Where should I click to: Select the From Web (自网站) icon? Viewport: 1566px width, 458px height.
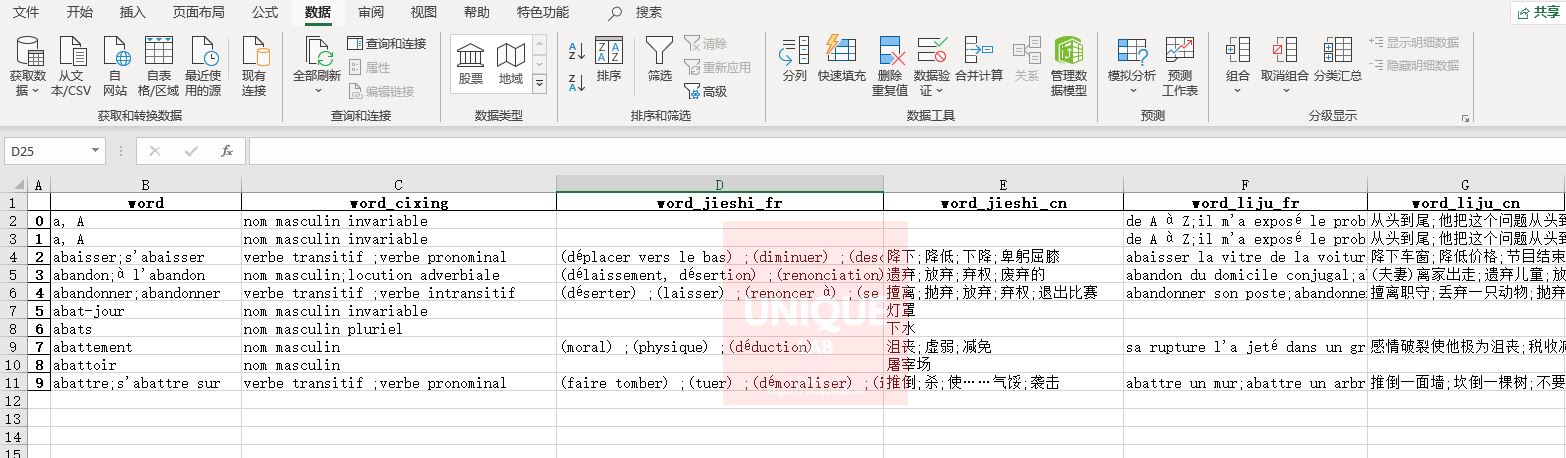pos(115,52)
